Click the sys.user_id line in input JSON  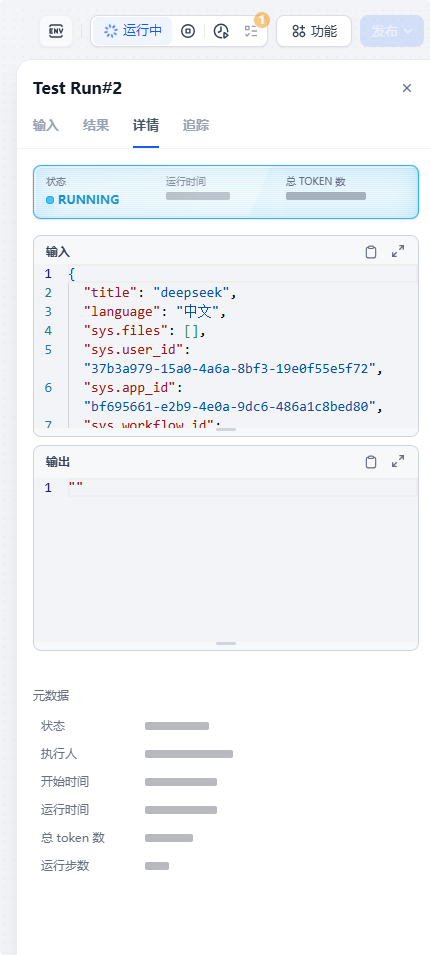coord(225,359)
